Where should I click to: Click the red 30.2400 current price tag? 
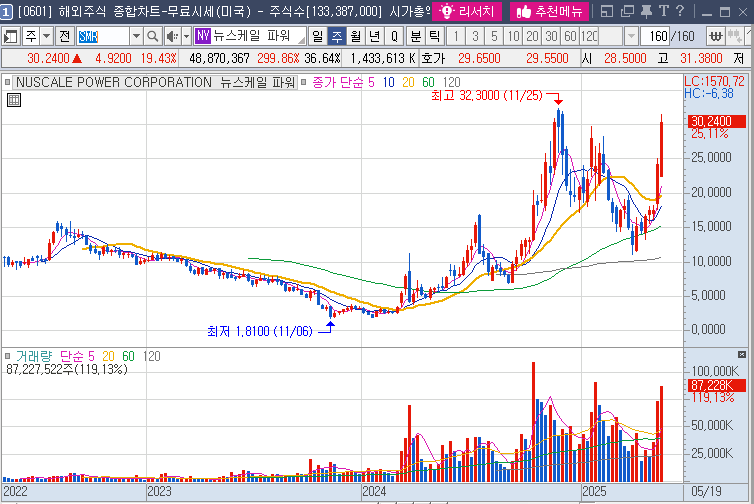pos(716,121)
